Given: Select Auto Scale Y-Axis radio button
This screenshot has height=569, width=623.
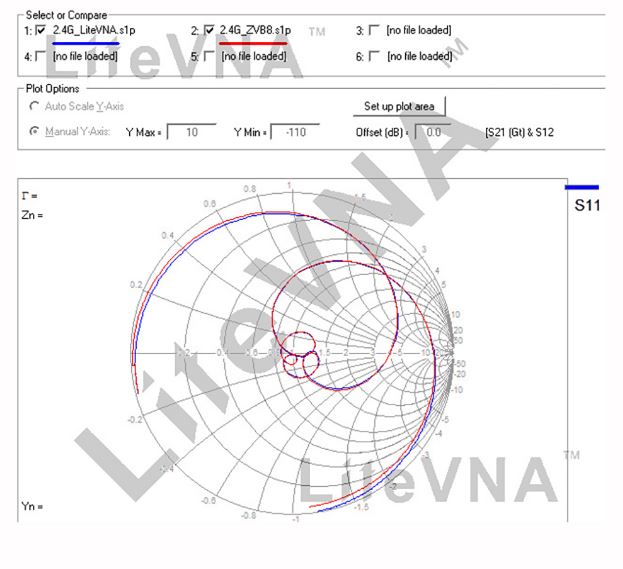Looking at the screenshot, I should (x=35, y=106).
